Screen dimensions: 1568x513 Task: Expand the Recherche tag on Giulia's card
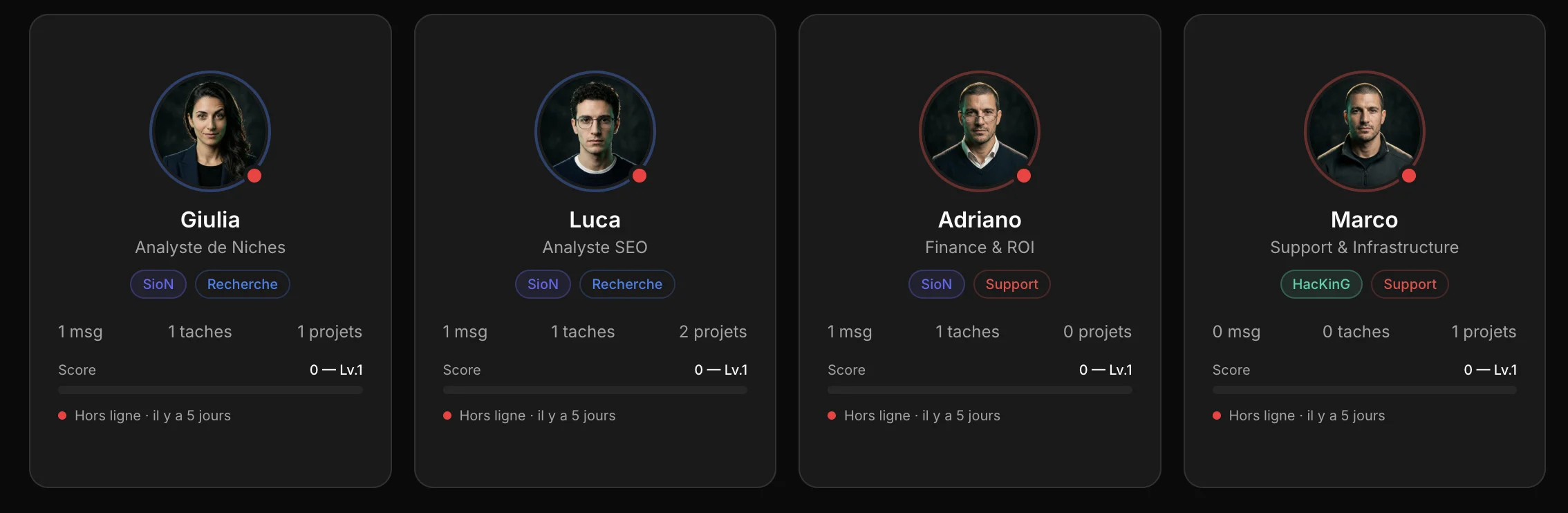point(242,284)
